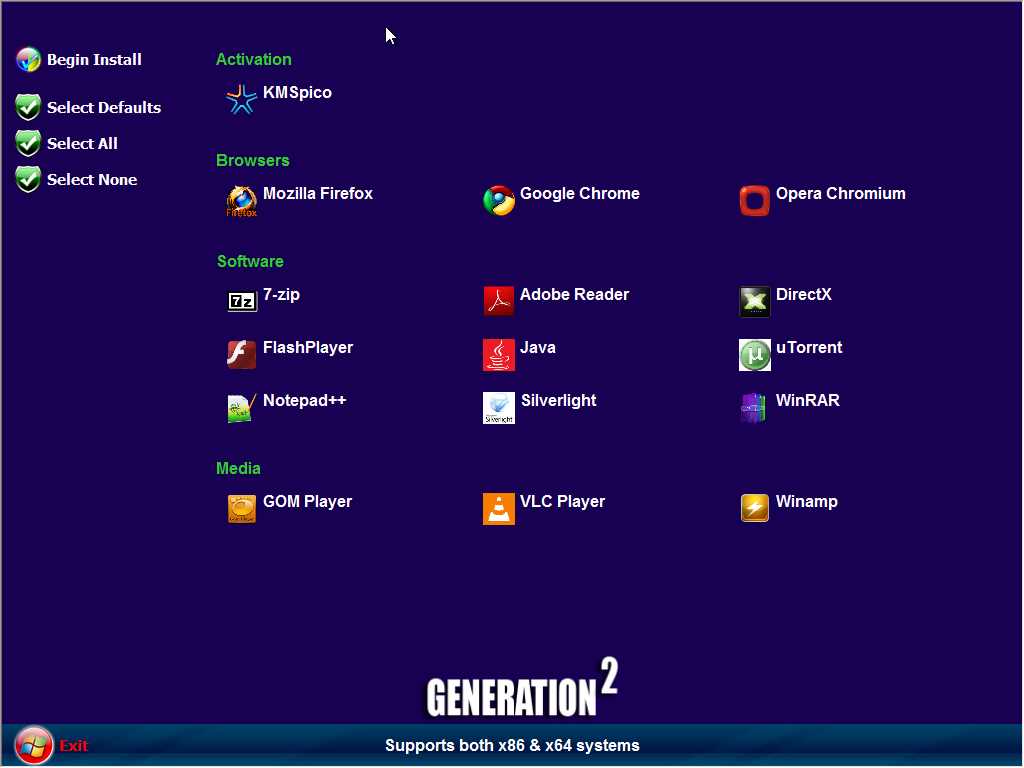Click the Select Defaults shield icon
This screenshot has height=768, width=1024.
[x=28, y=108]
